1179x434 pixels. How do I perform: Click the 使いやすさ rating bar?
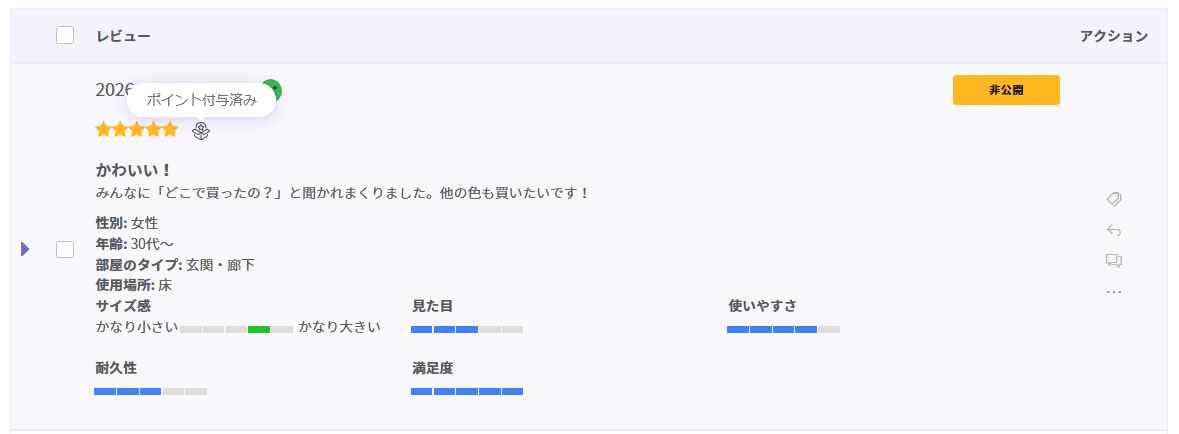click(783, 329)
